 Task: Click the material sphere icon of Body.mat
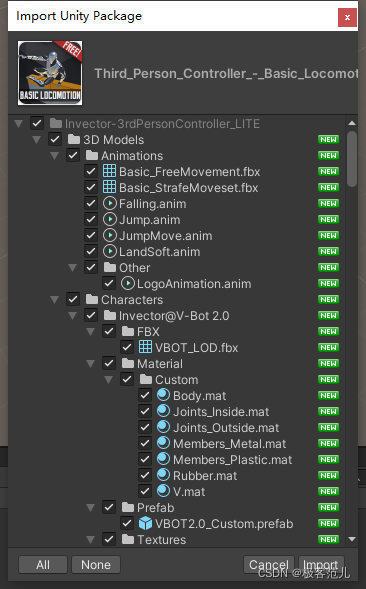coord(163,395)
